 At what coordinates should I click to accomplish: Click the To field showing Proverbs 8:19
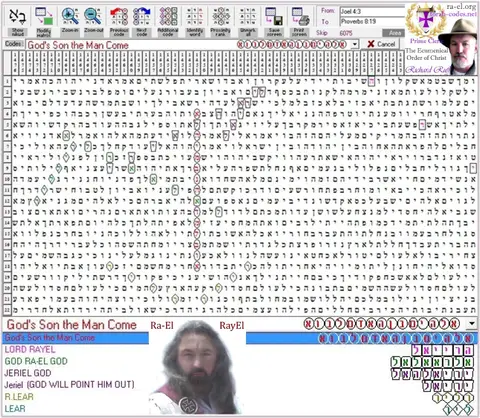pos(372,22)
